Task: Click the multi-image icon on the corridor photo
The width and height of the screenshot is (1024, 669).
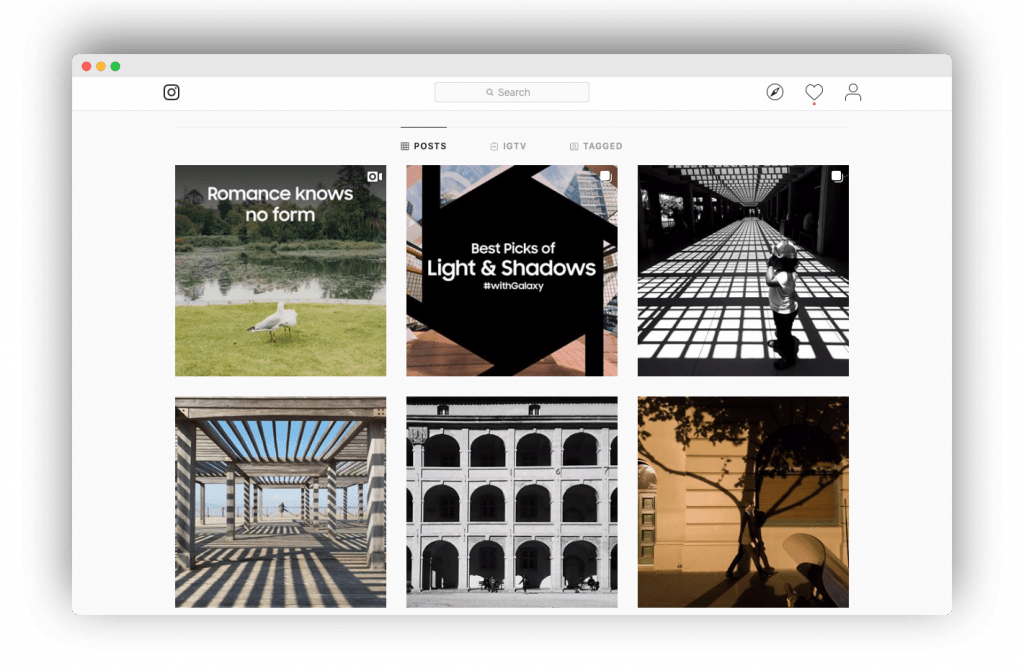Action: [837, 176]
